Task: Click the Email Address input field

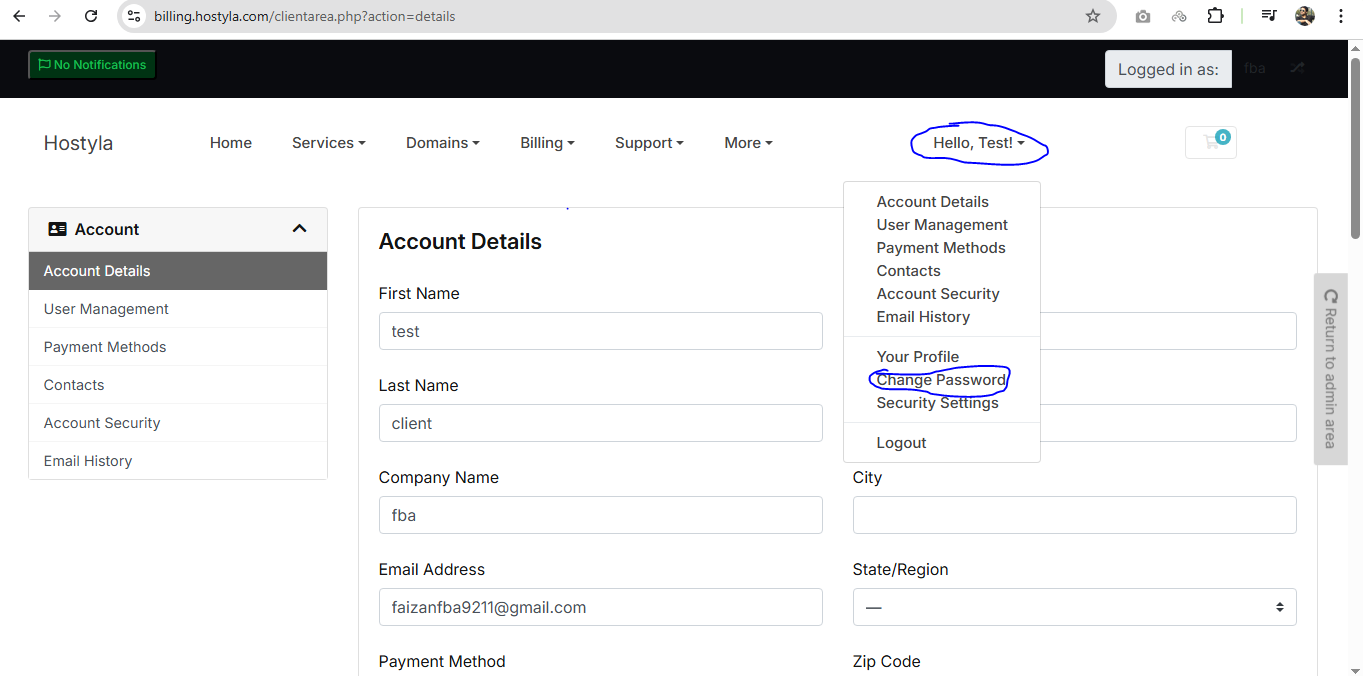Action: [600, 607]
